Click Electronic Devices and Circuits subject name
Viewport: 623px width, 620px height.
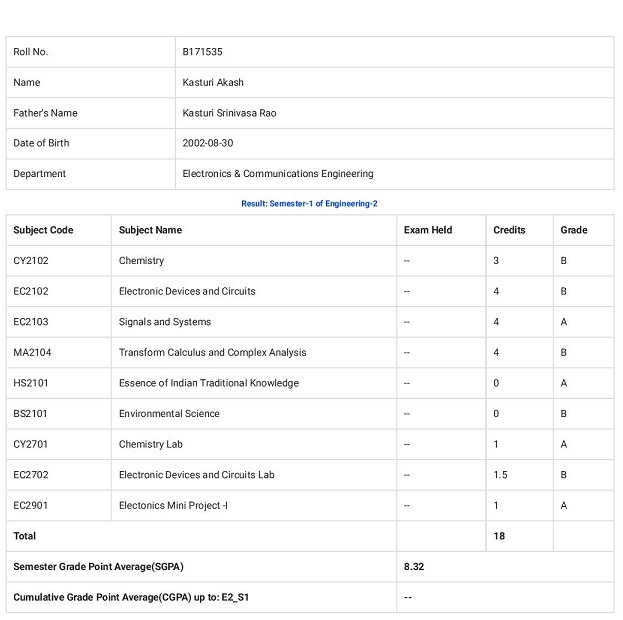[187, 291]
